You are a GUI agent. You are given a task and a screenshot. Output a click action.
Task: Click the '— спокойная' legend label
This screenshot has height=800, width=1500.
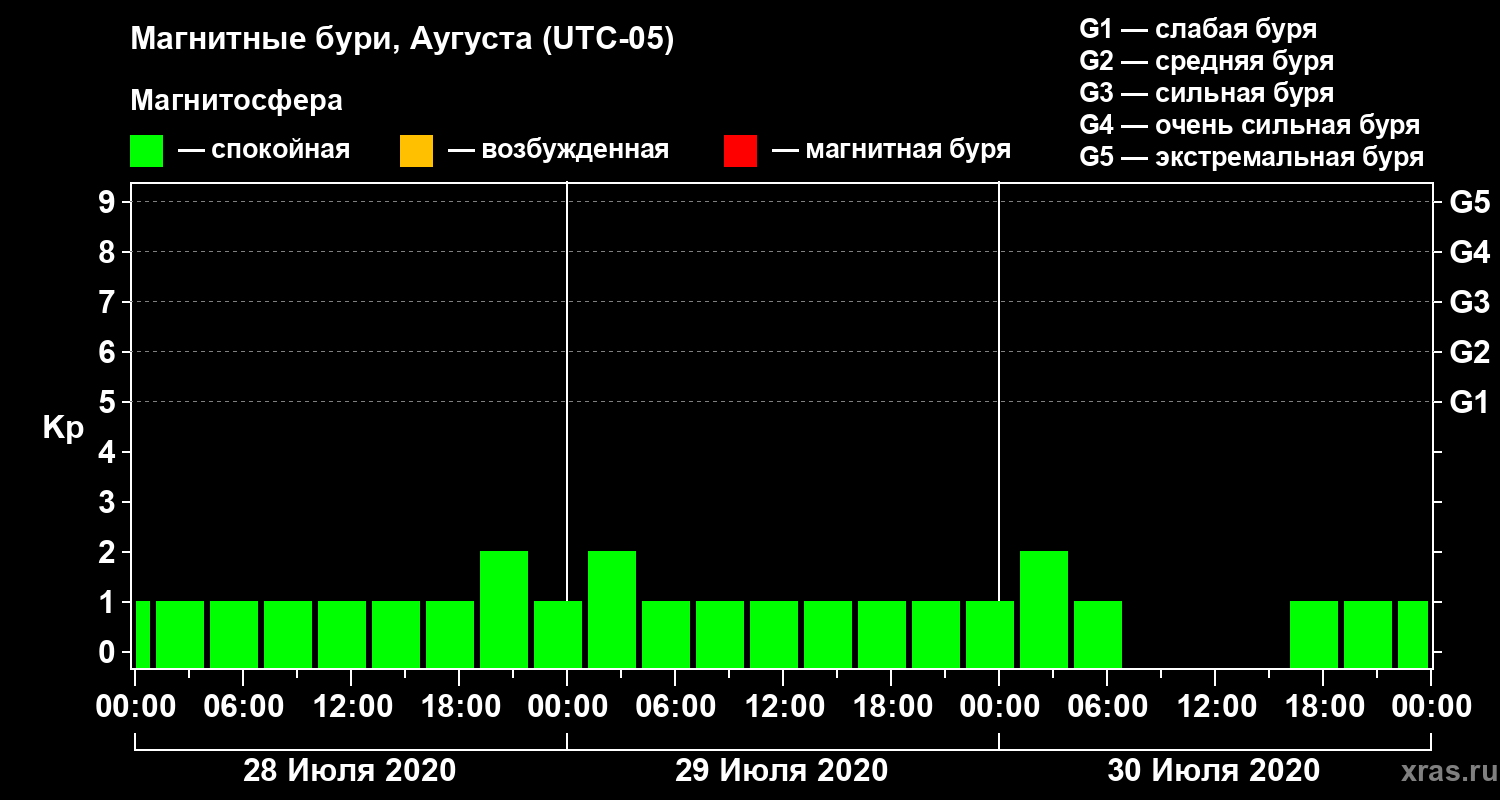tap(264, 151)
